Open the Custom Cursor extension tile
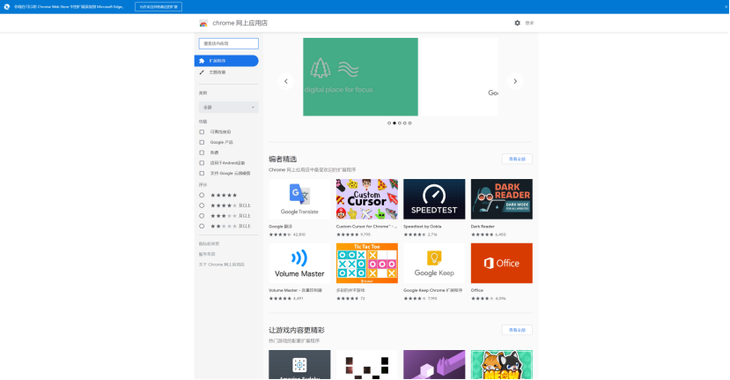 point(367,199)
